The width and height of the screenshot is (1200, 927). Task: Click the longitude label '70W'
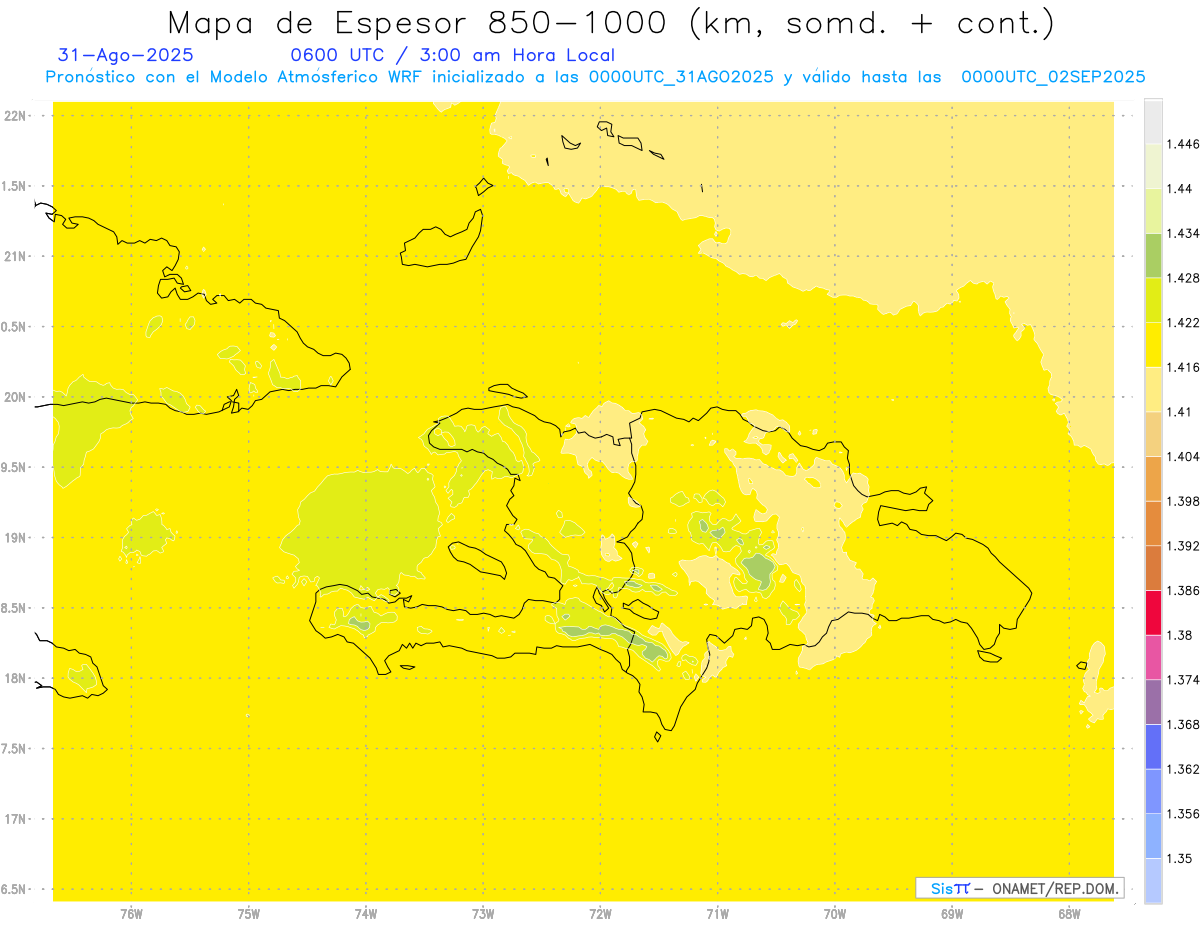(x=835, y=913)
